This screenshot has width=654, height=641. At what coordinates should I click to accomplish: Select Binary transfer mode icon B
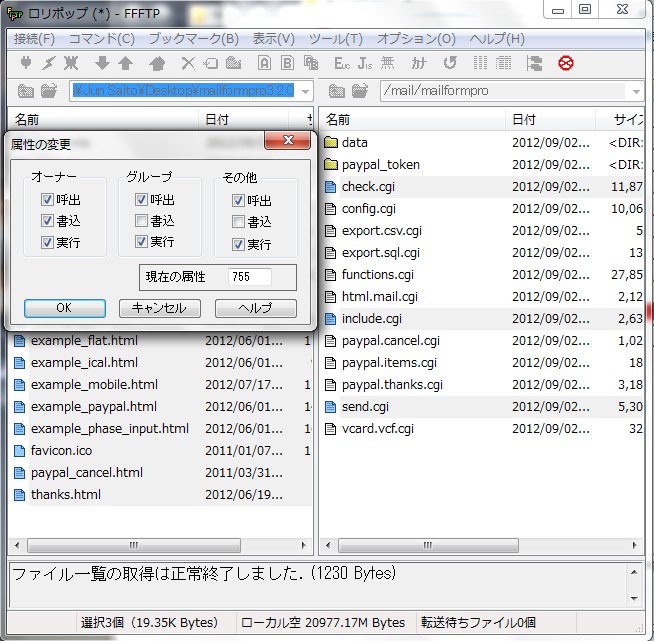(287, 63)
